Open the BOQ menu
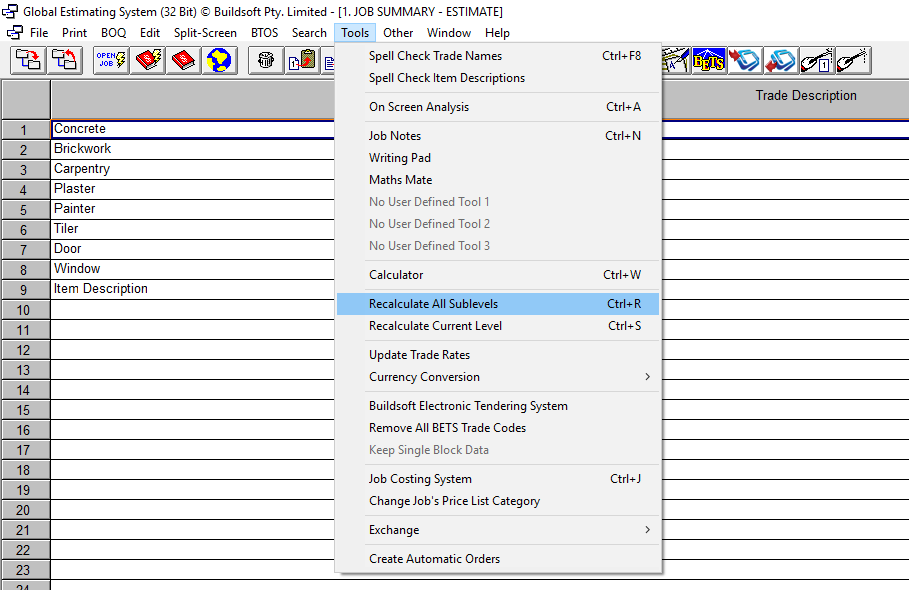 pos(113,33)
